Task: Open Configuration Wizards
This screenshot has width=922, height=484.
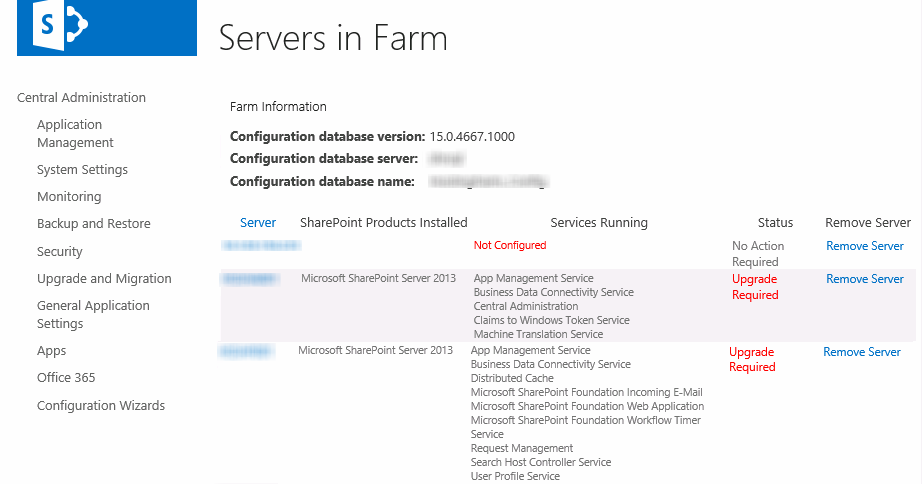Action: pos(101,406)
